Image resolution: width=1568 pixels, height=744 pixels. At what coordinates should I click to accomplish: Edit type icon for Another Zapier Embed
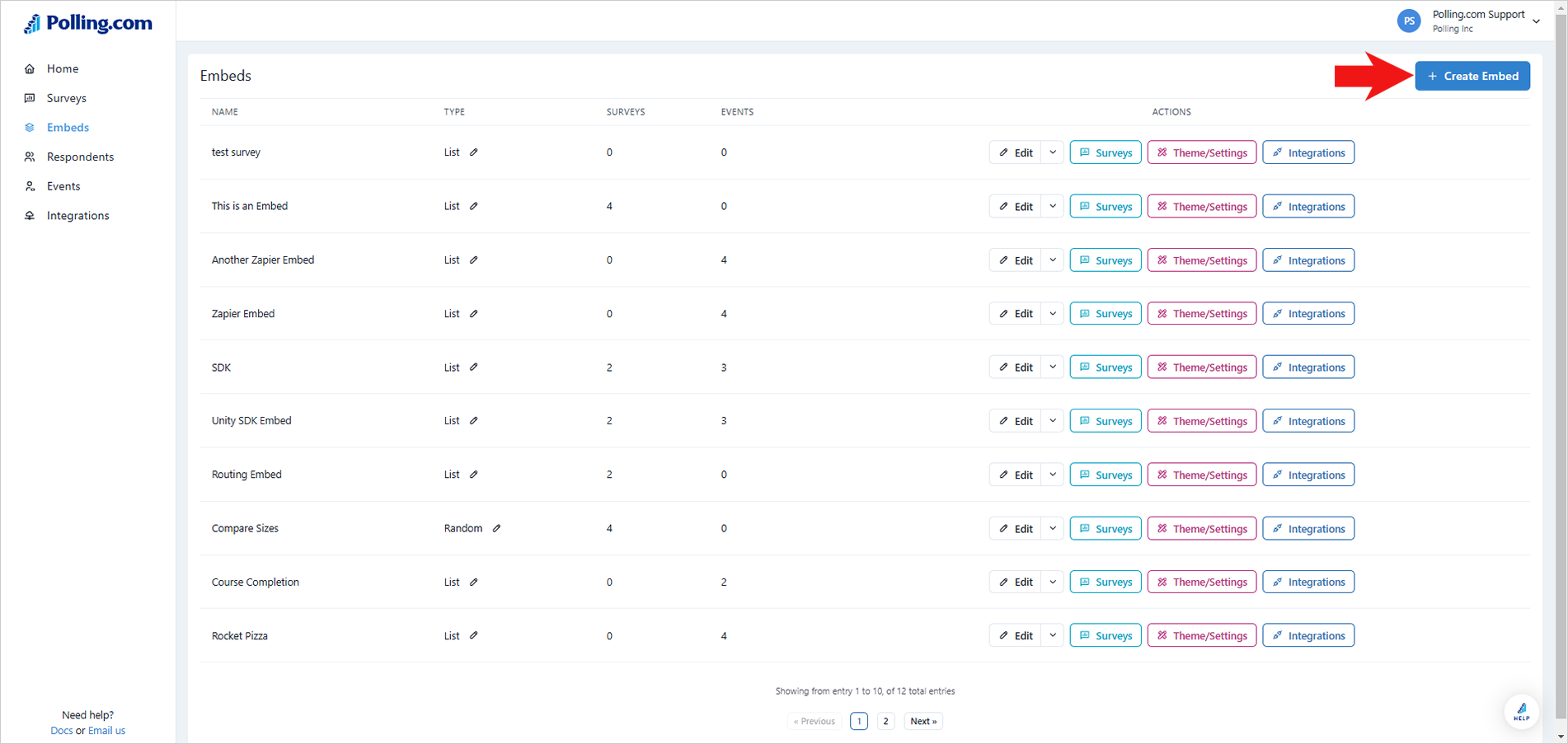pos(474,260)
